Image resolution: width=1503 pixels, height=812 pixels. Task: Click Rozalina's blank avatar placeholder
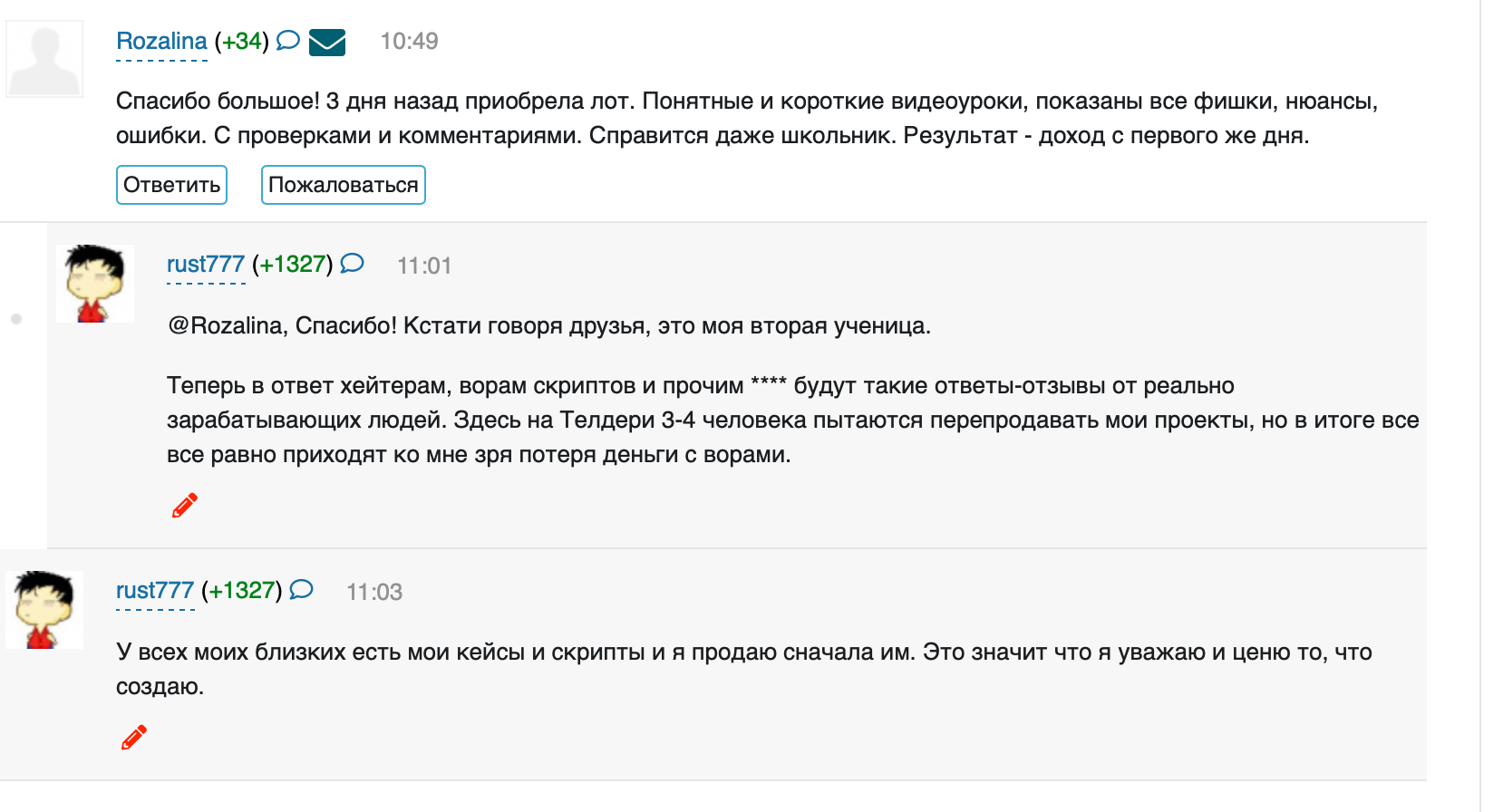pos(44,59)
